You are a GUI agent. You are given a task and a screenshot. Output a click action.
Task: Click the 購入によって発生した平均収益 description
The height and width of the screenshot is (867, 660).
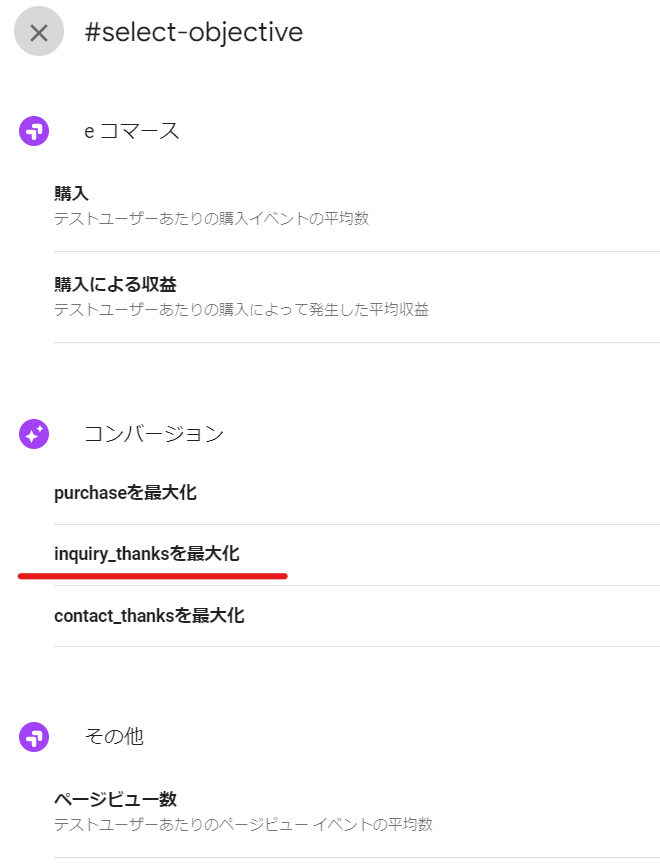pos(241,309)
